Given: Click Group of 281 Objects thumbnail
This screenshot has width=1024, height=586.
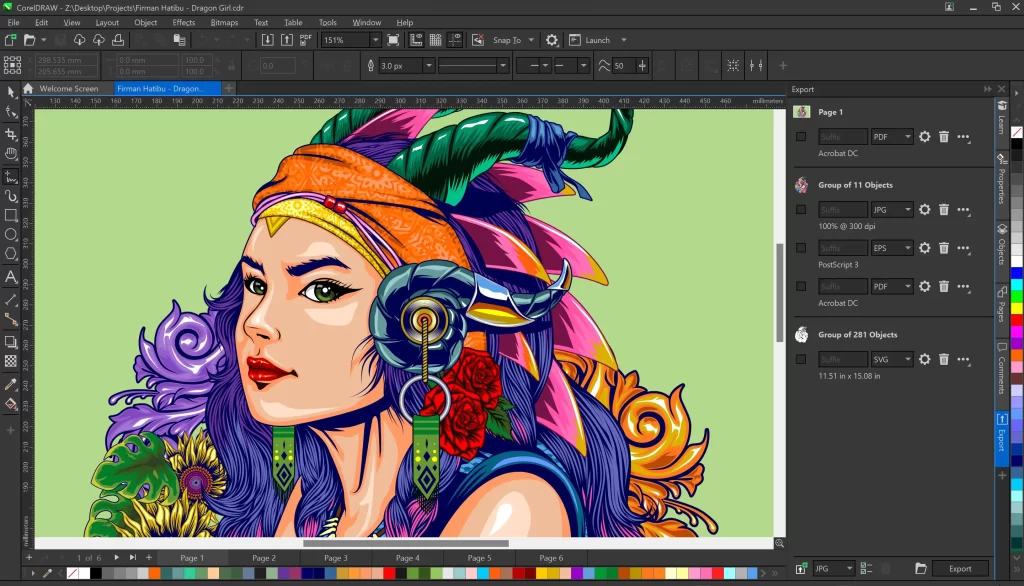Looking at the screenshot, I should pyautogui.click(x=801, y=334).
